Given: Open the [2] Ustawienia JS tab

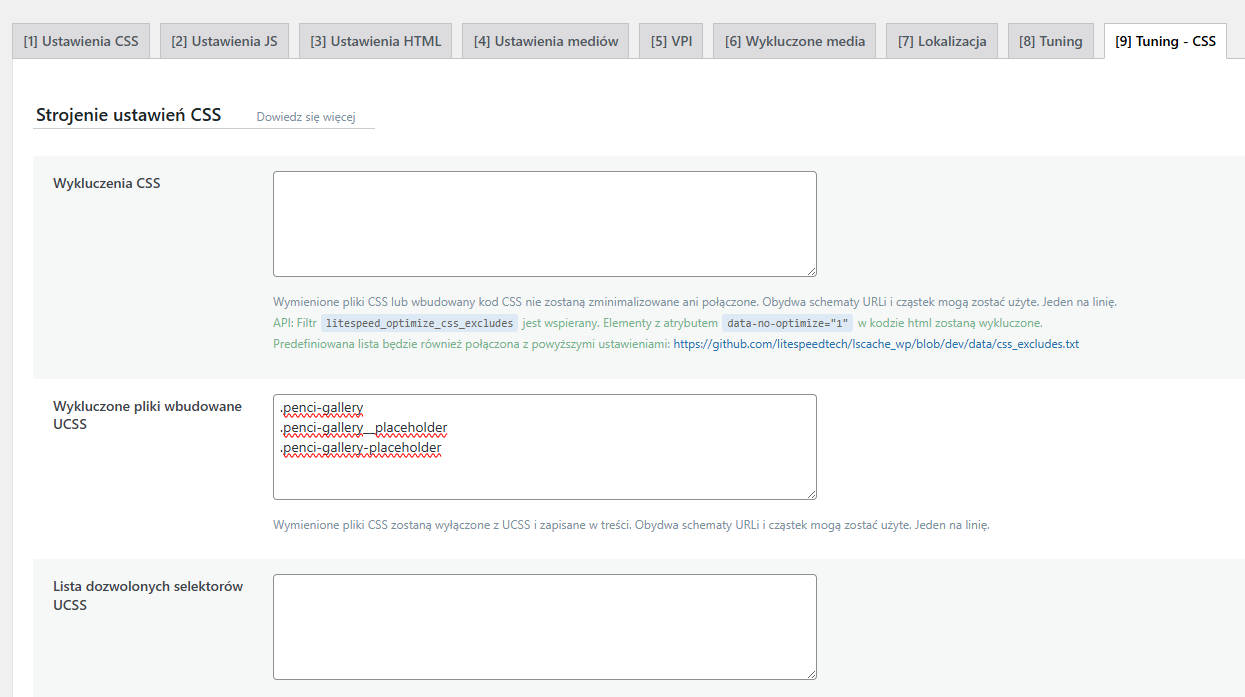Looking at the screenshot, I should [224, 41].
